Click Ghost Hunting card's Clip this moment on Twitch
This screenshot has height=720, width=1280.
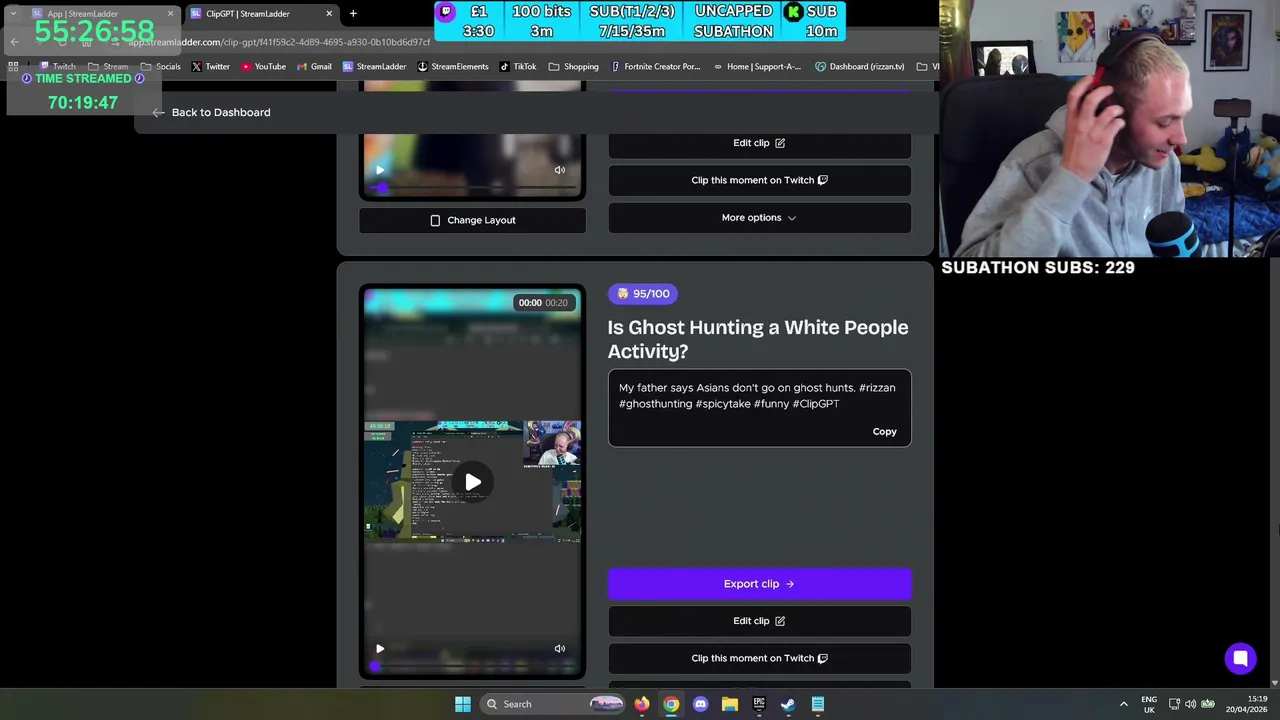(760, 658)
